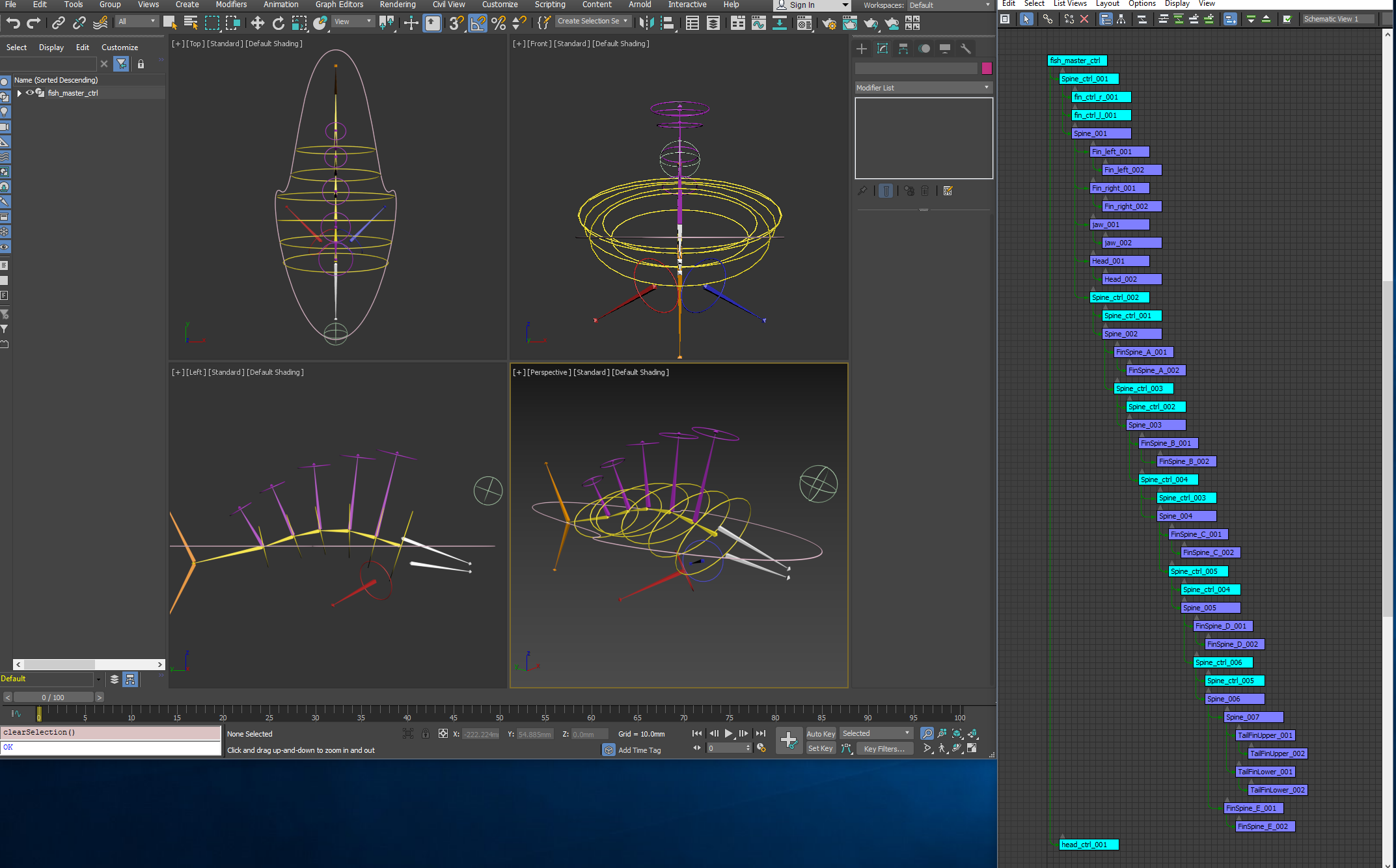Viewport: 1396px width, 868px height.
Task: Open the Animation menu
Action: tap(281, 5)
